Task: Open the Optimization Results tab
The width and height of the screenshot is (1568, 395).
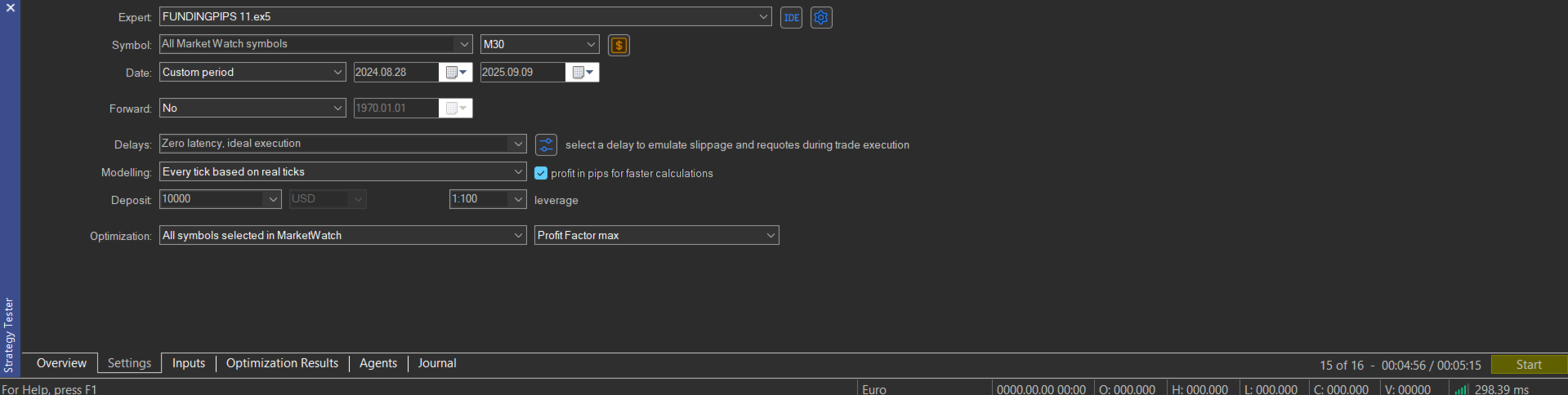Action: coord(282,363)
